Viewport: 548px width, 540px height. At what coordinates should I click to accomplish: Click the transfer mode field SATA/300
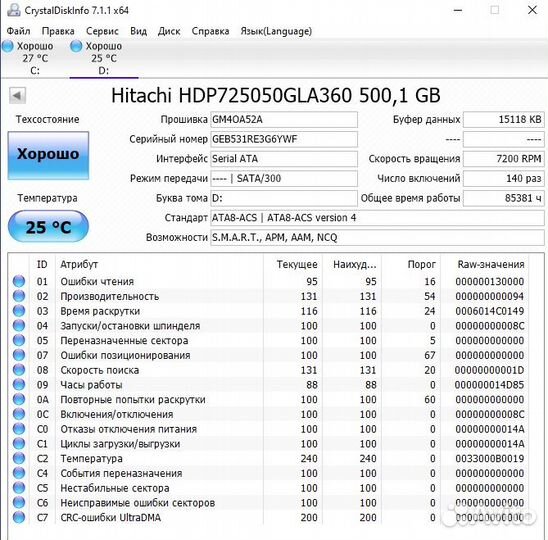[284, 178]
